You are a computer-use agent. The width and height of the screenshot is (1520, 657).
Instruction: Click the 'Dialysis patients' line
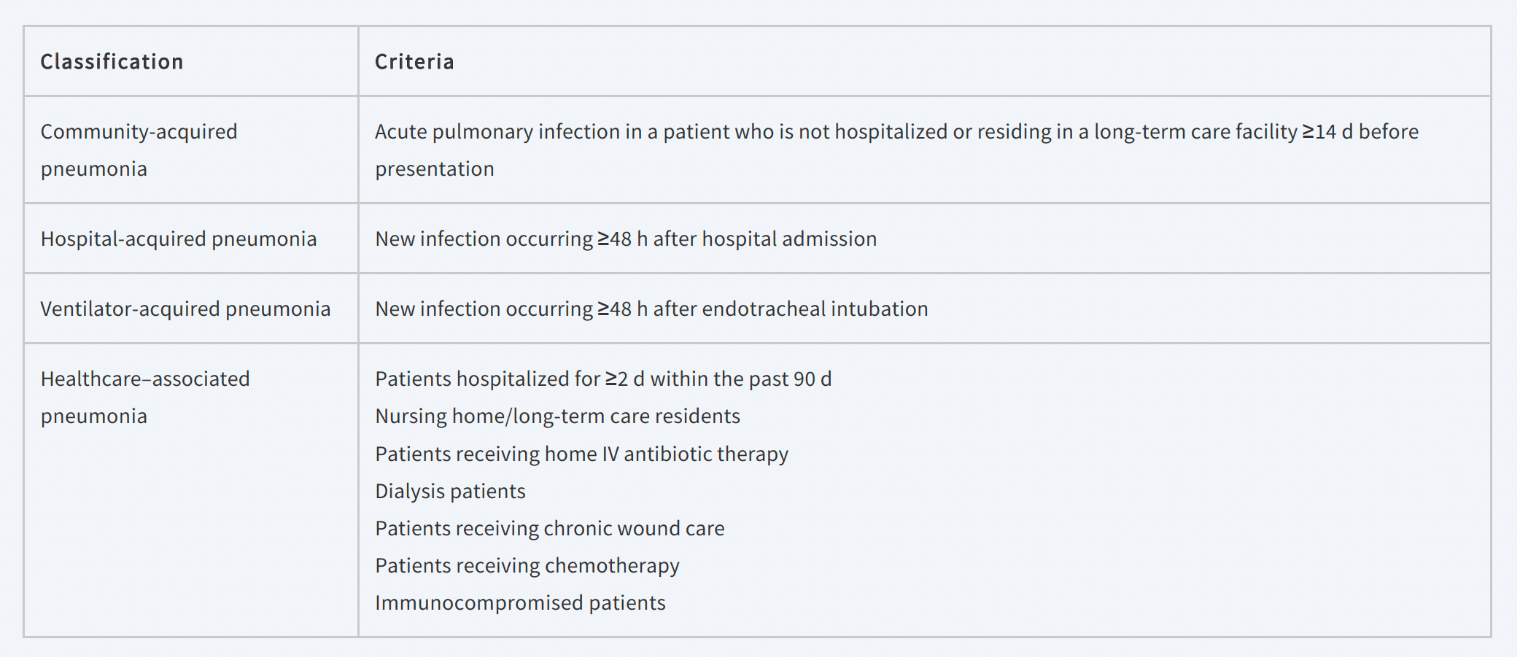click(x=450, y=491)
